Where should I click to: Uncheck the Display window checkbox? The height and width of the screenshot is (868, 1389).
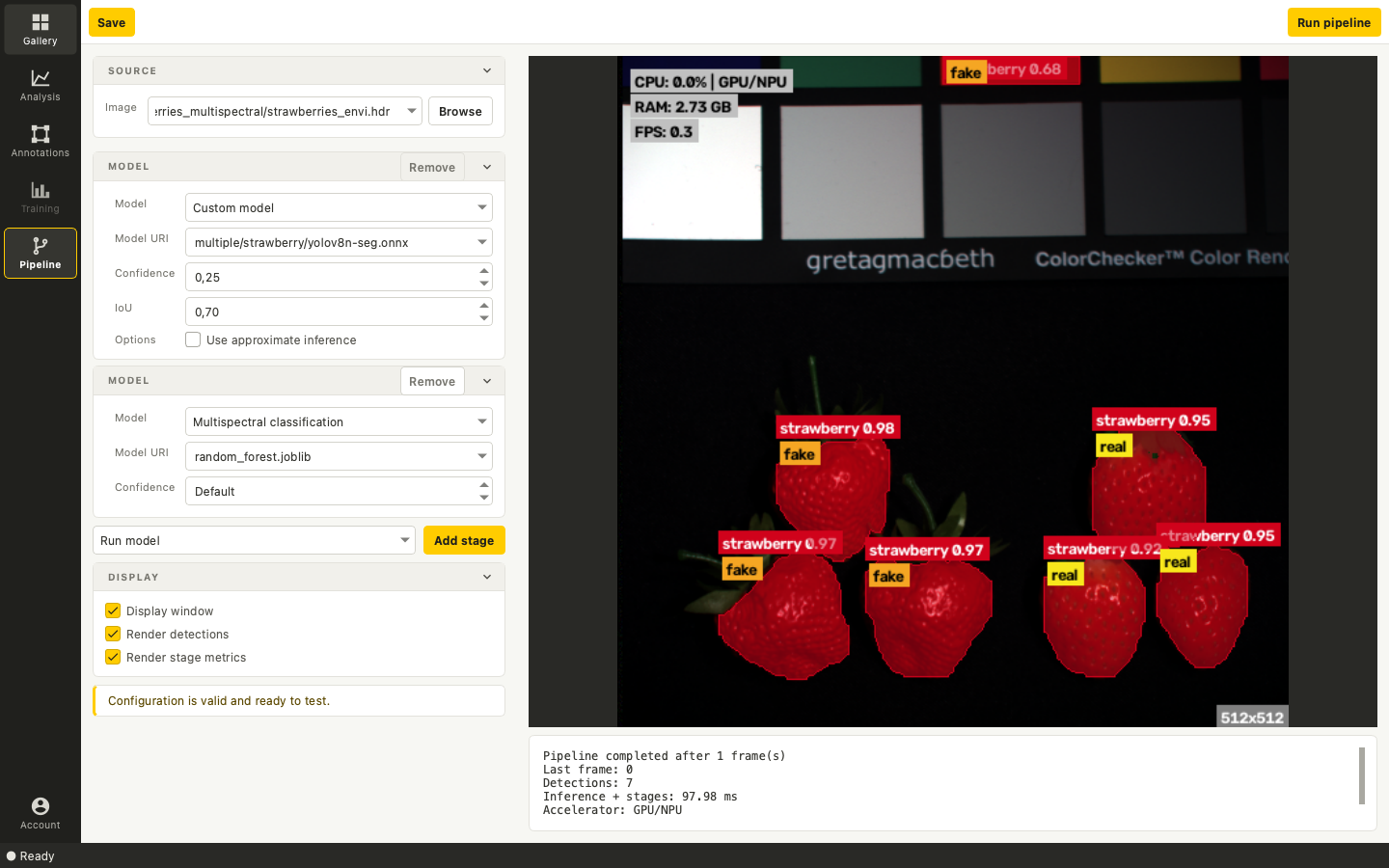click(x=113, y=610)
